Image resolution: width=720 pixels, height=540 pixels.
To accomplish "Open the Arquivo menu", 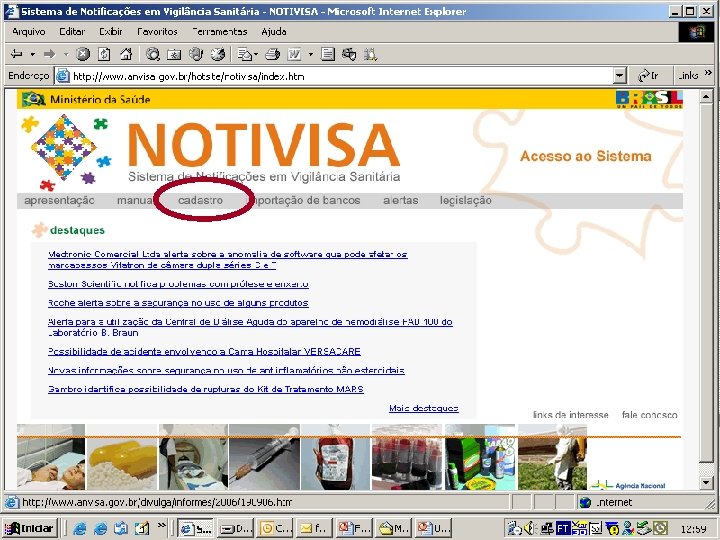I will pyautogui.click(x=28, y=32).
